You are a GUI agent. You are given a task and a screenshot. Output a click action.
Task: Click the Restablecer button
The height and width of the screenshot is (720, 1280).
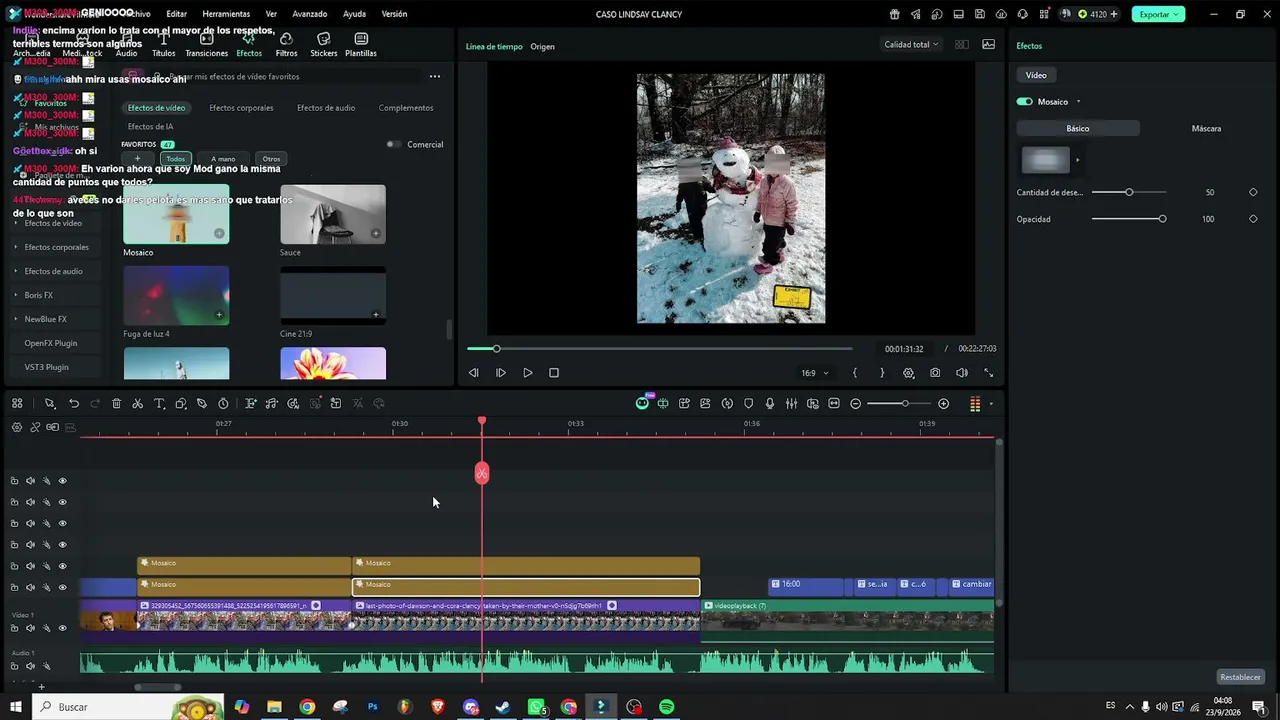click(1240, 677)
